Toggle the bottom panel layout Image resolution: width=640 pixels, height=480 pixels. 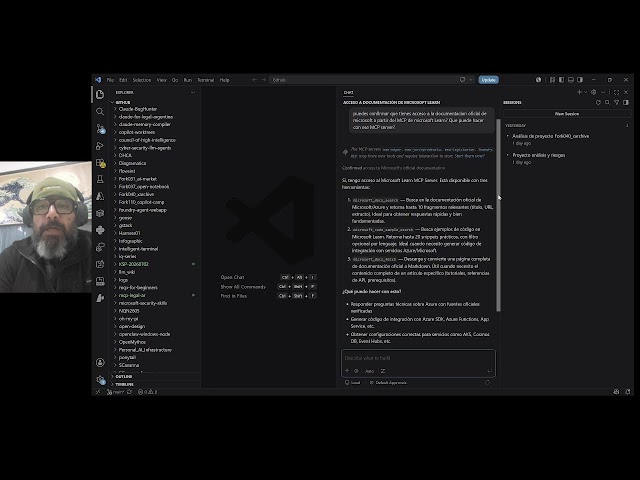click(x=571, y=80)
